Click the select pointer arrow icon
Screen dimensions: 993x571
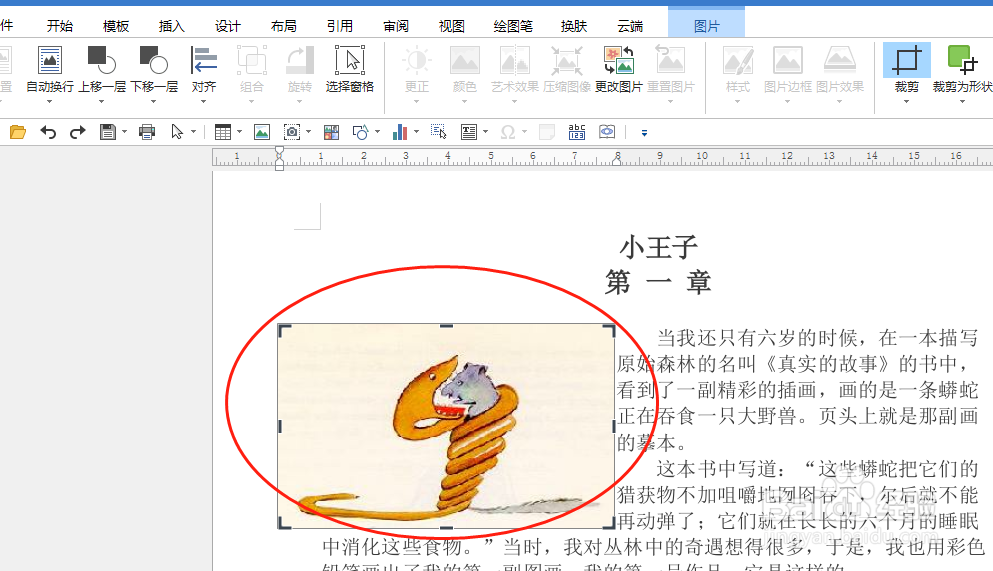pos(177,132)
